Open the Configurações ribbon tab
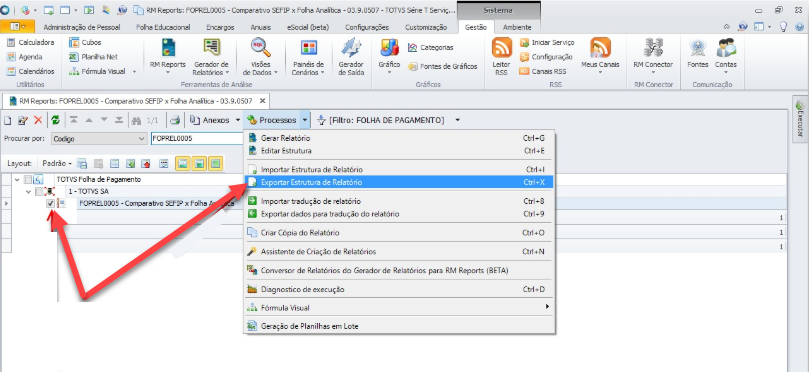Screen dimensions: 809x372 (x=367, y=27)
